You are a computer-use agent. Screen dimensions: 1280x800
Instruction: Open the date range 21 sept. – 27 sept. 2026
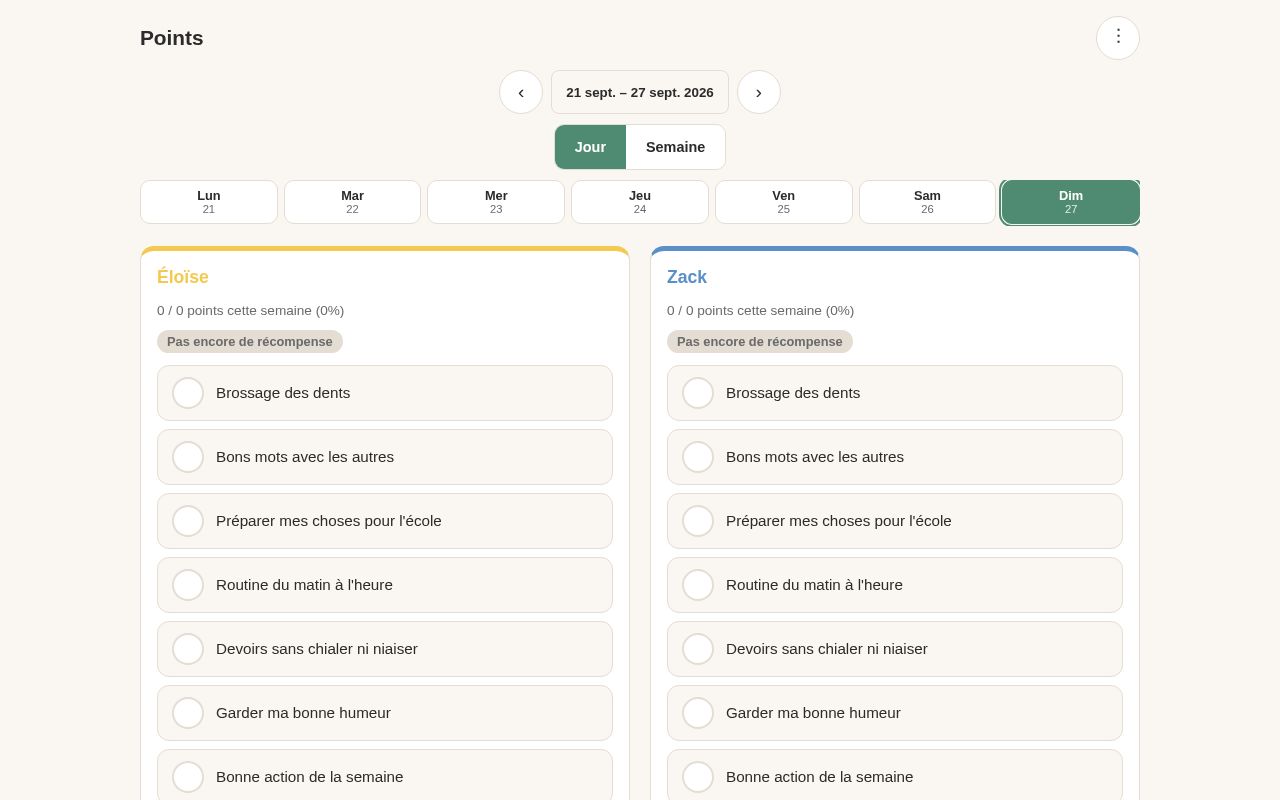tap(640, 92)
